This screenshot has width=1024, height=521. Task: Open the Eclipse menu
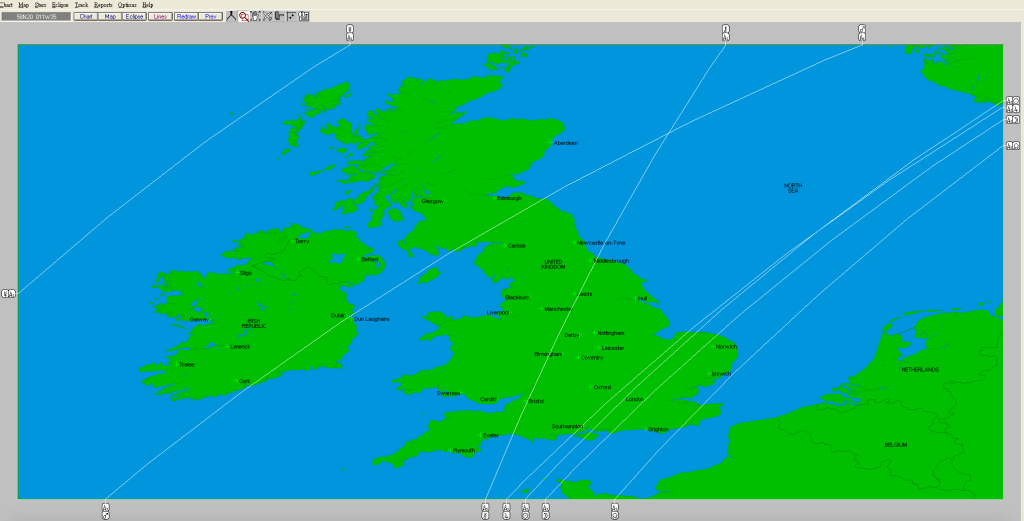[60, 5]
